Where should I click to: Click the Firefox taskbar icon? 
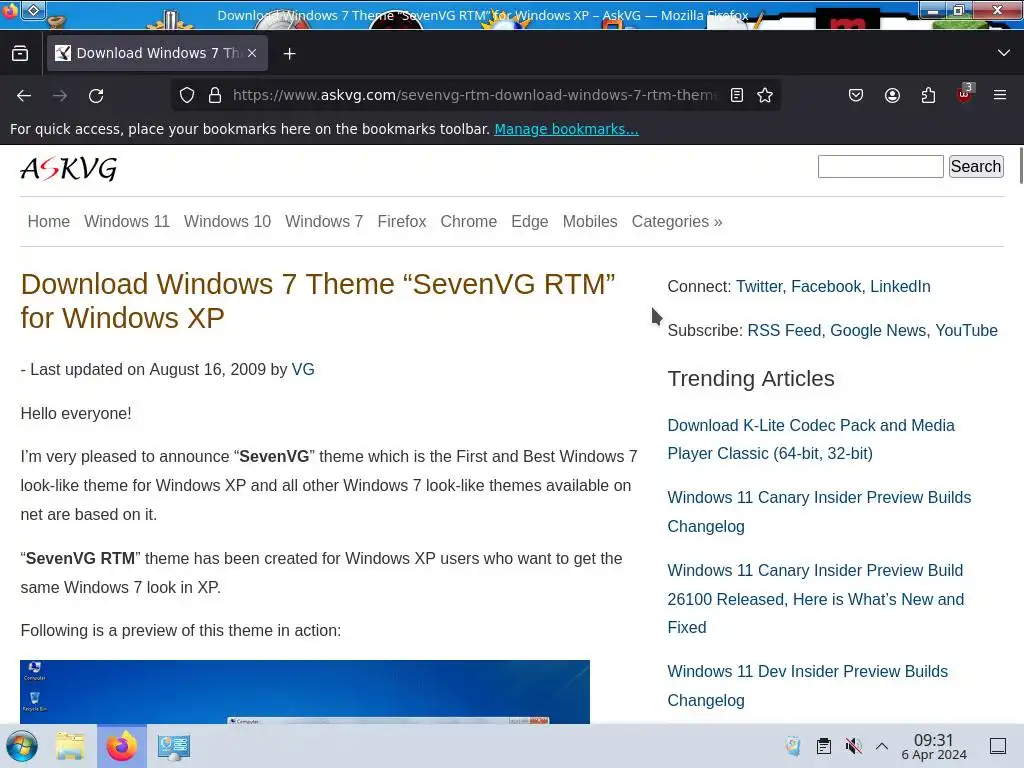[x=122, y=746]
